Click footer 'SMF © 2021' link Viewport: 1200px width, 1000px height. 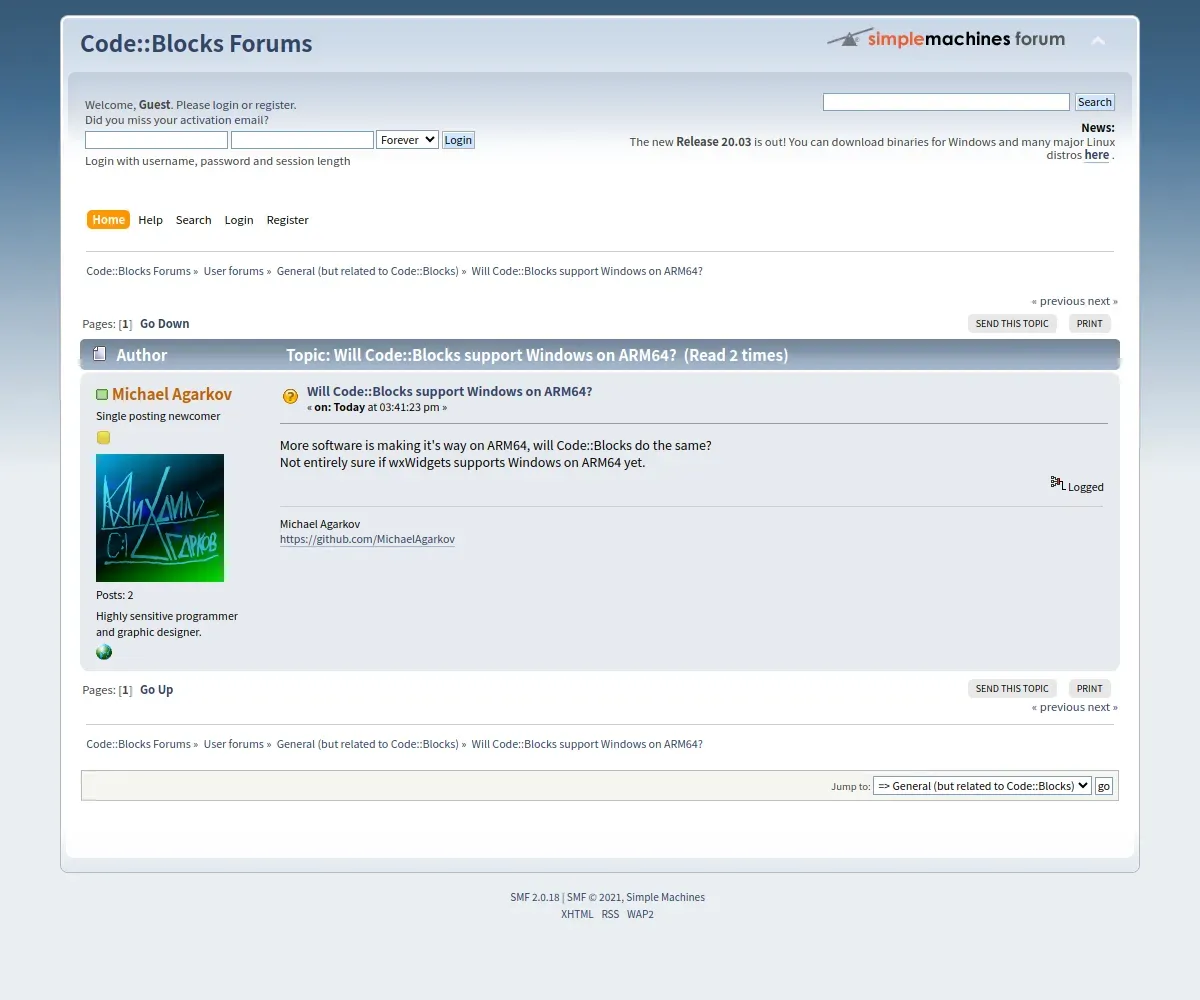coord(594,897)
